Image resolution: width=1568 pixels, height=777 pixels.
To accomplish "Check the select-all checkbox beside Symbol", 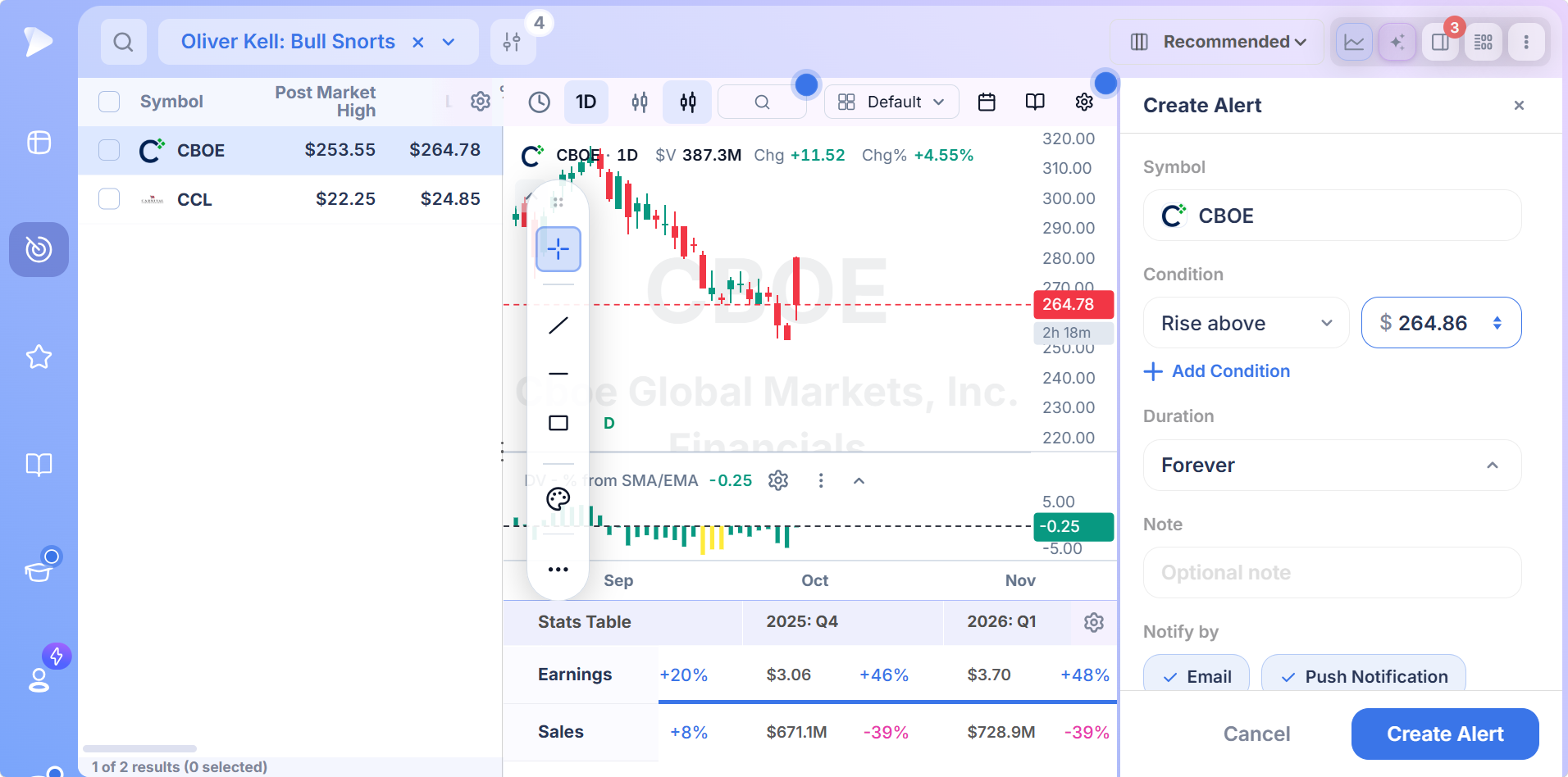I will [109, 102].
